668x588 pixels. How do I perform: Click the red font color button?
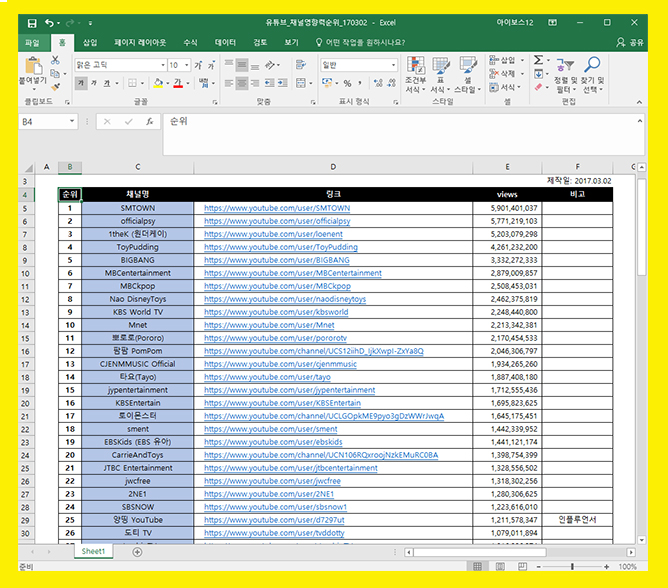[x=178, y=83]
